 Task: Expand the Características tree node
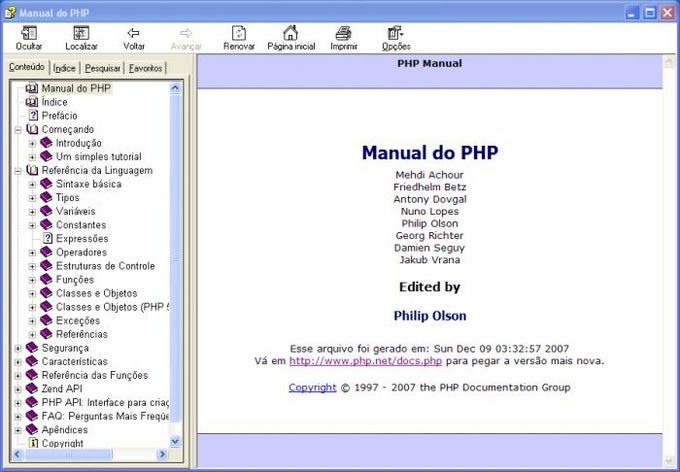tap(18, 362)
